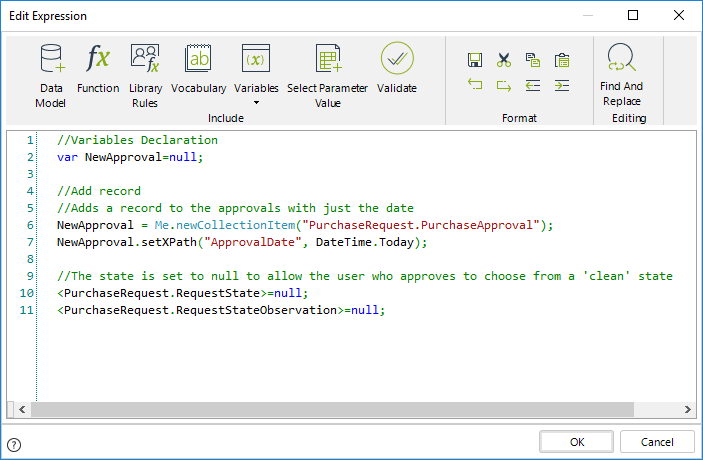This screenshot has height=460, width=703.
Task: Click the Save icon in Format group
Action: 475,60
